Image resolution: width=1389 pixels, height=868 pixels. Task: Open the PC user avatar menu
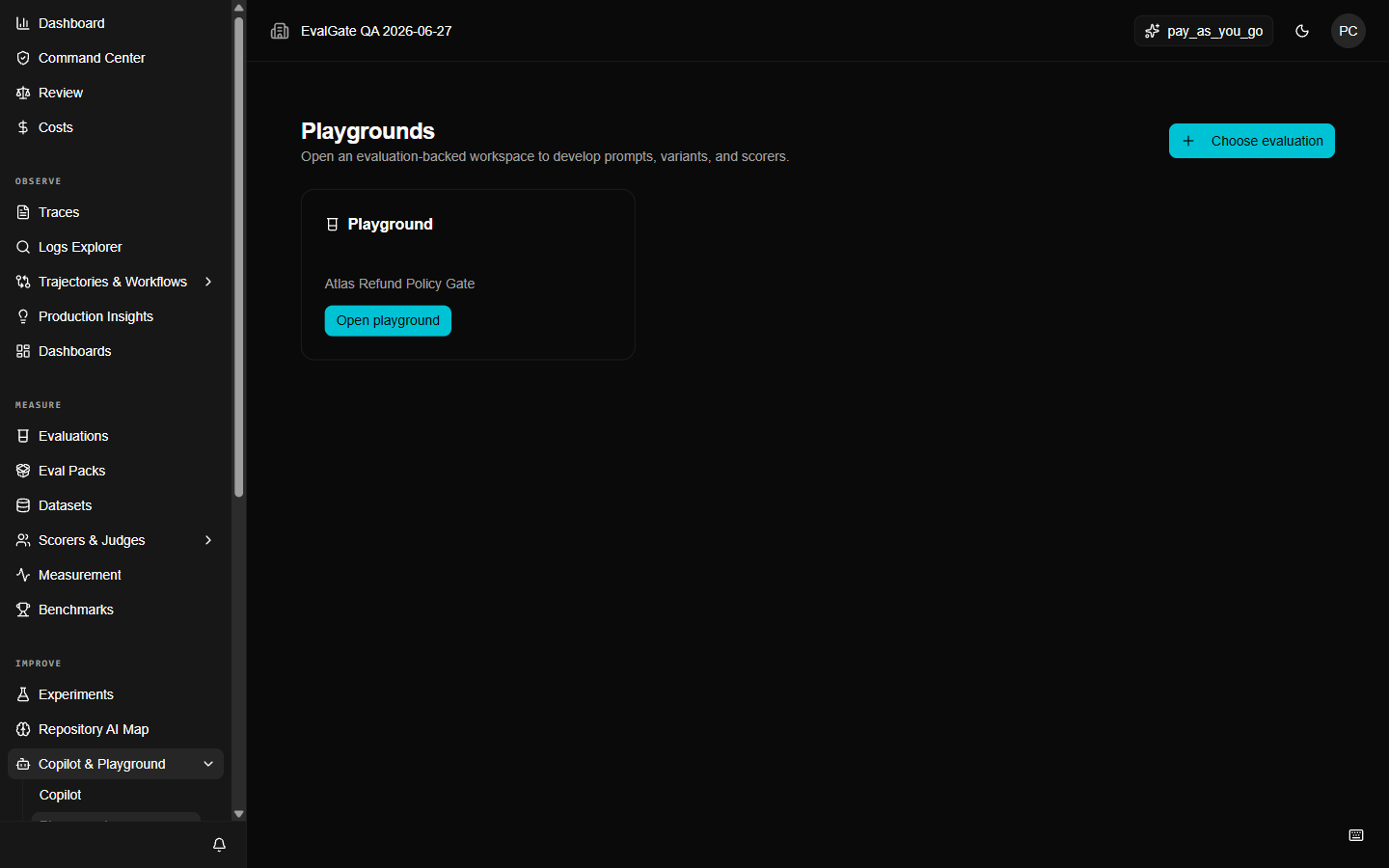pos(1348,31)
